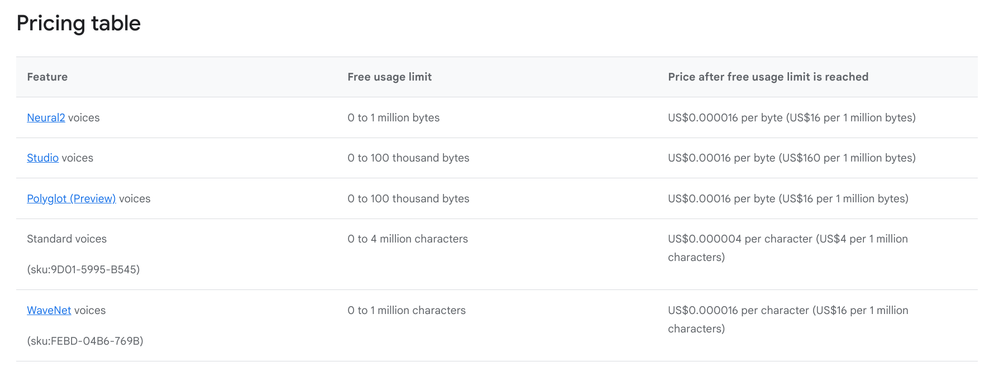This screenshot has height=370, width=999.
Task: Open the Studio voices link
Action: point(43,158)
